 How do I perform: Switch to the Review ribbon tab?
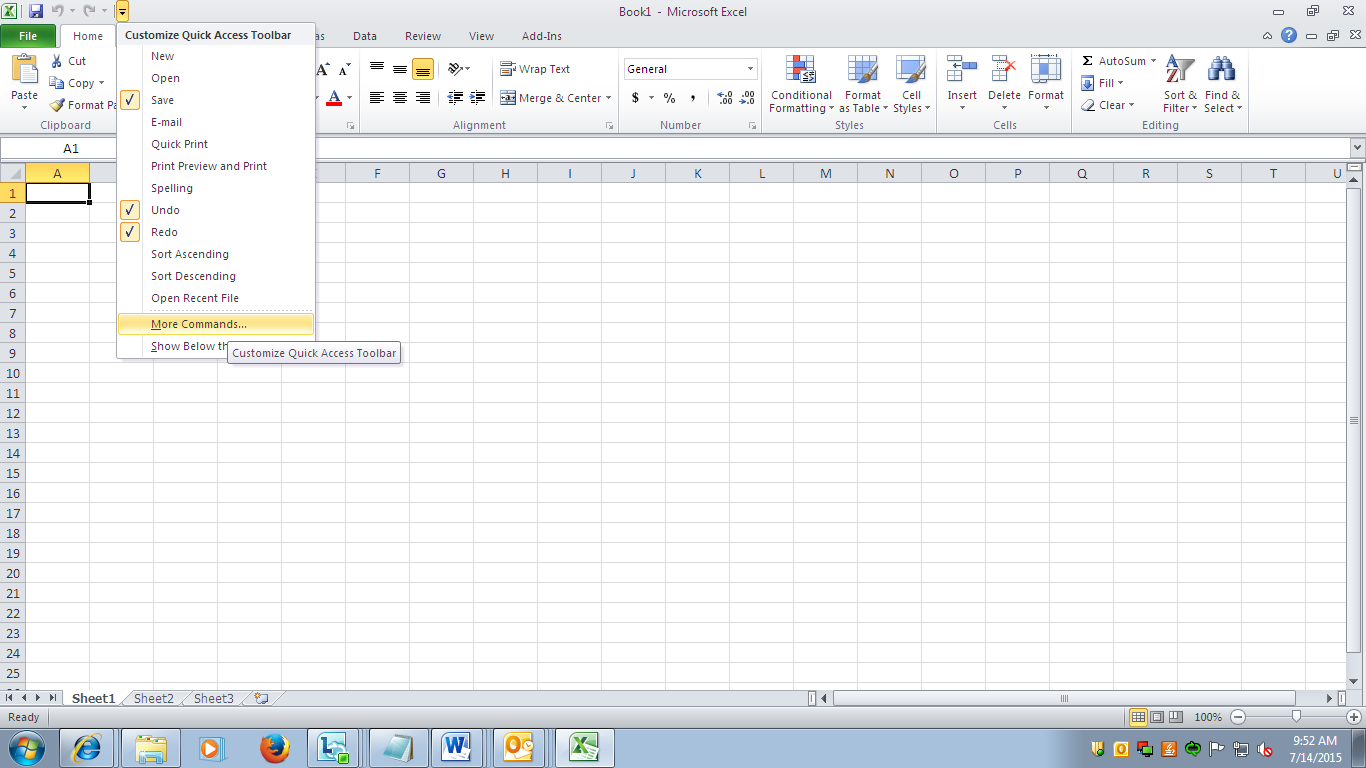[x=422, y=35]
